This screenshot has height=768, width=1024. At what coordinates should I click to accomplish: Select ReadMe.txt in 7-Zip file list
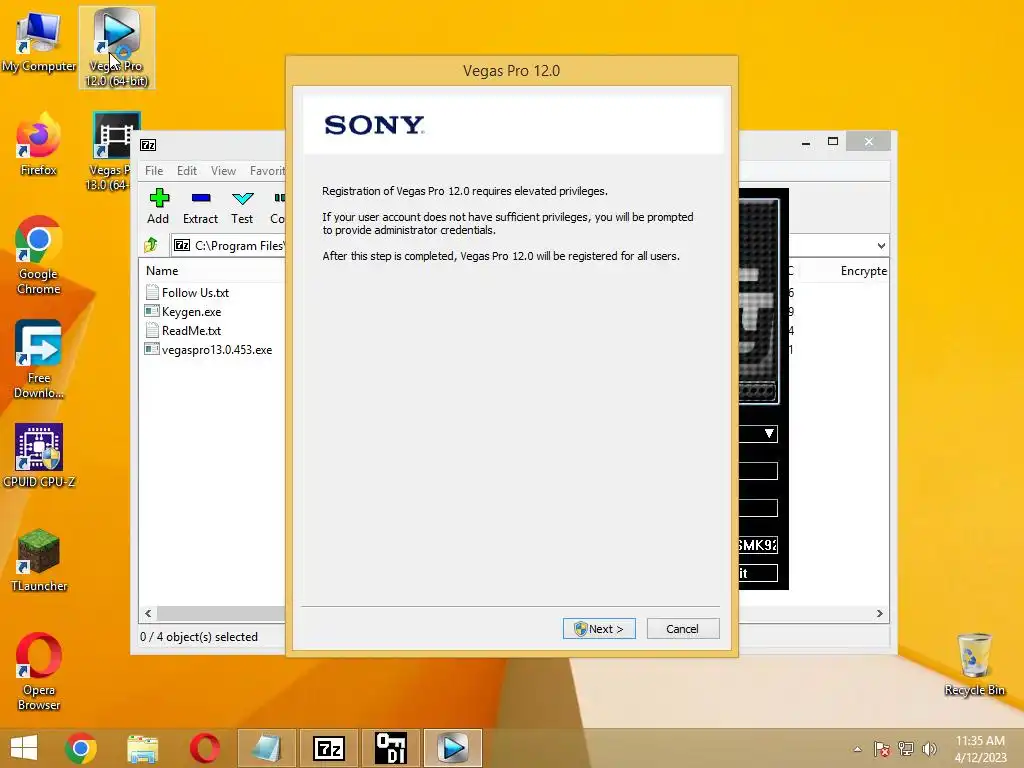point(191,330)
